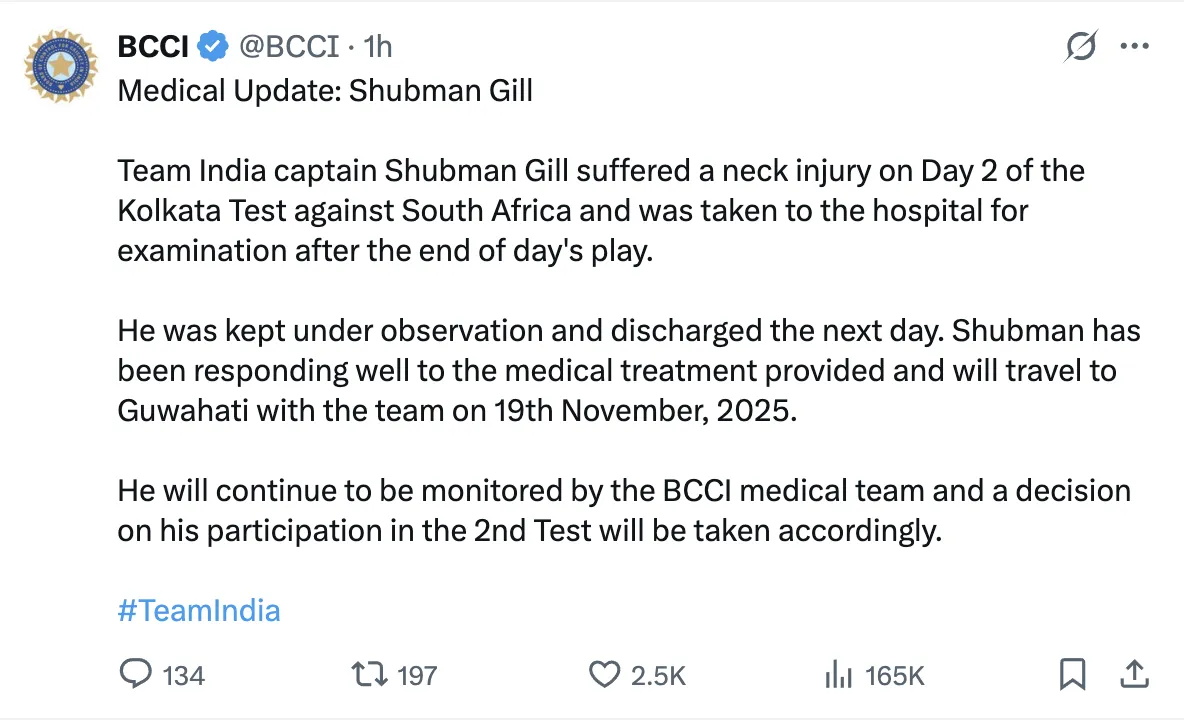Viewport: 1184px width, 724px height.
Task: Open the #TeamIndia hashtag
Action: click(199, 610)
